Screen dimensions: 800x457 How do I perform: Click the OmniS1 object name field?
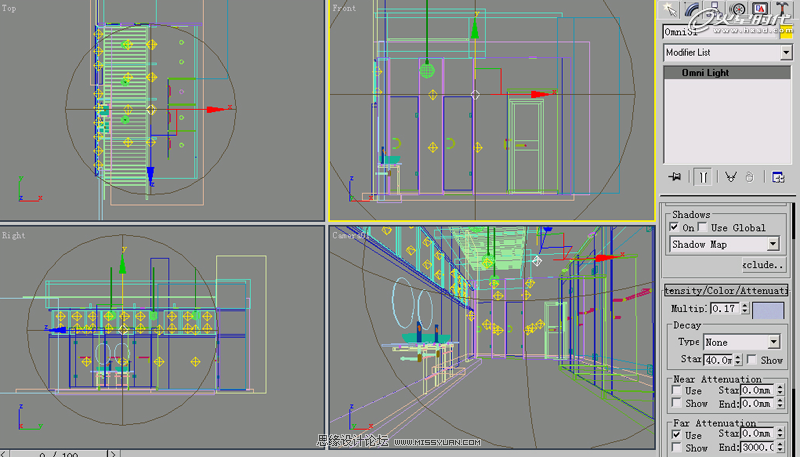pyautogui.click(x=720, y=32)
